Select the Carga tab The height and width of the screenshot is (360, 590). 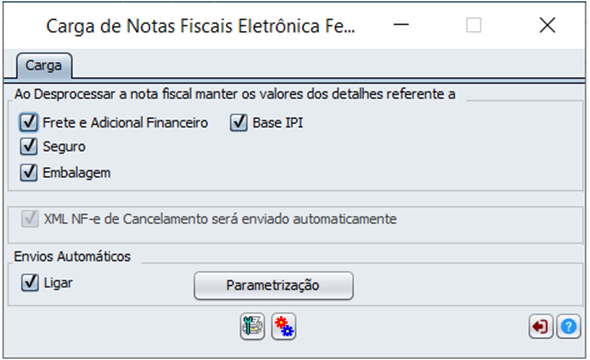click(x=44, y=65)
